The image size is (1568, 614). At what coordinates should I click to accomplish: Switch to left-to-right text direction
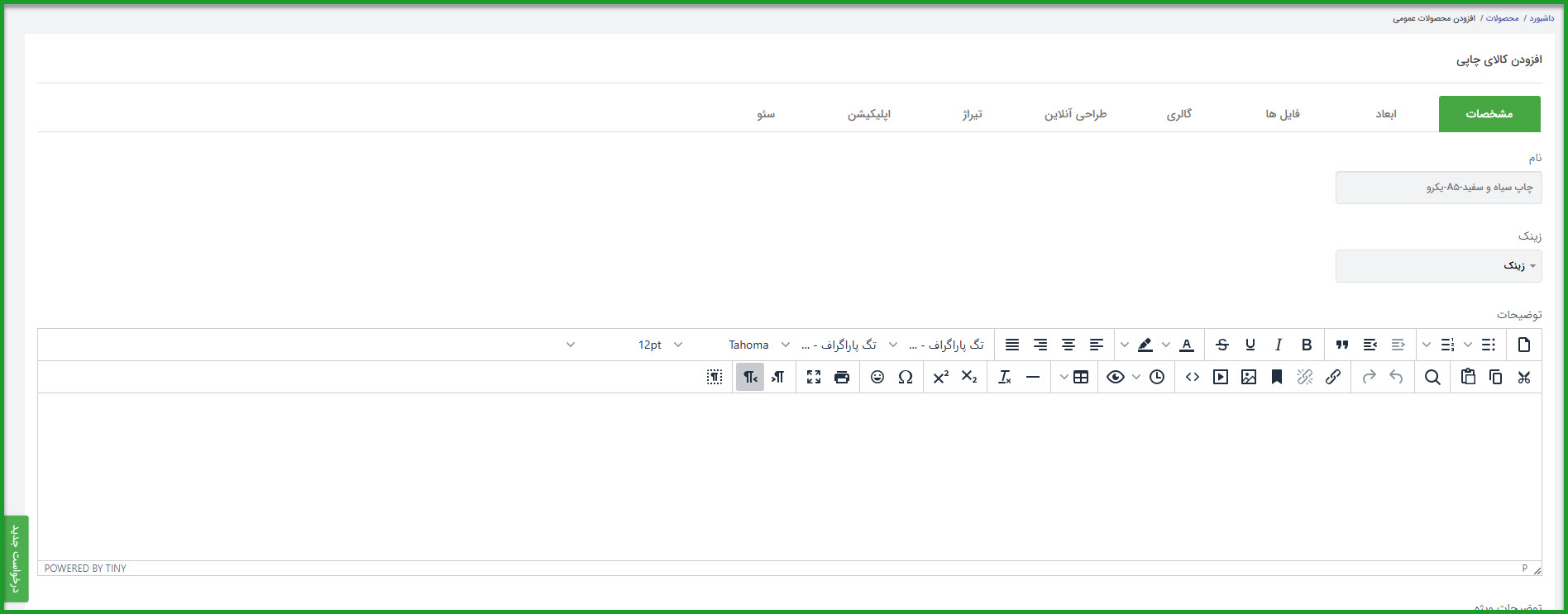coord(778,377)
